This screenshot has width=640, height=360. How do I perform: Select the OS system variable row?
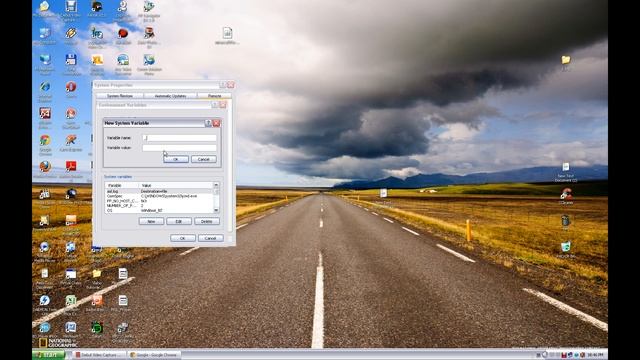159,211
